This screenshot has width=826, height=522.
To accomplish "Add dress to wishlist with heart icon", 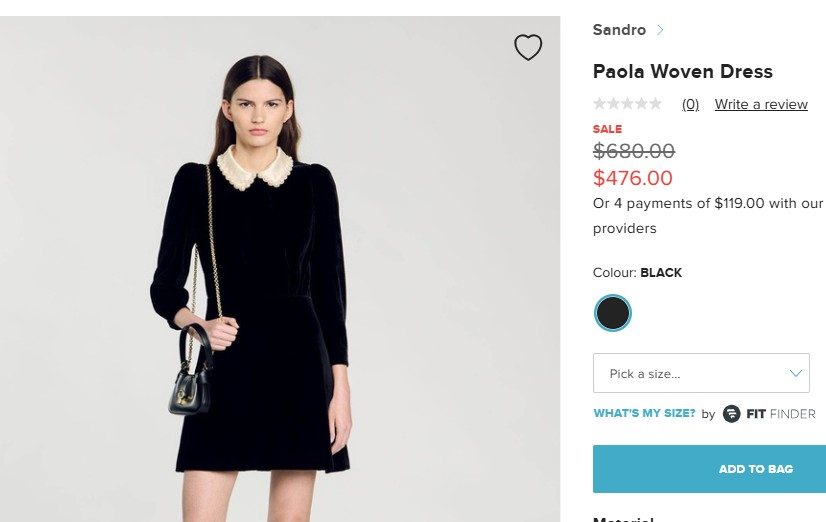I will [x=528, y=47].
